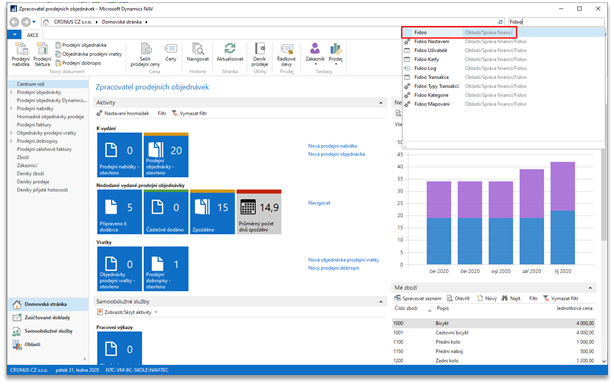
Task: Click the Navigovat link in Aktivity
Action: [319, 203]
